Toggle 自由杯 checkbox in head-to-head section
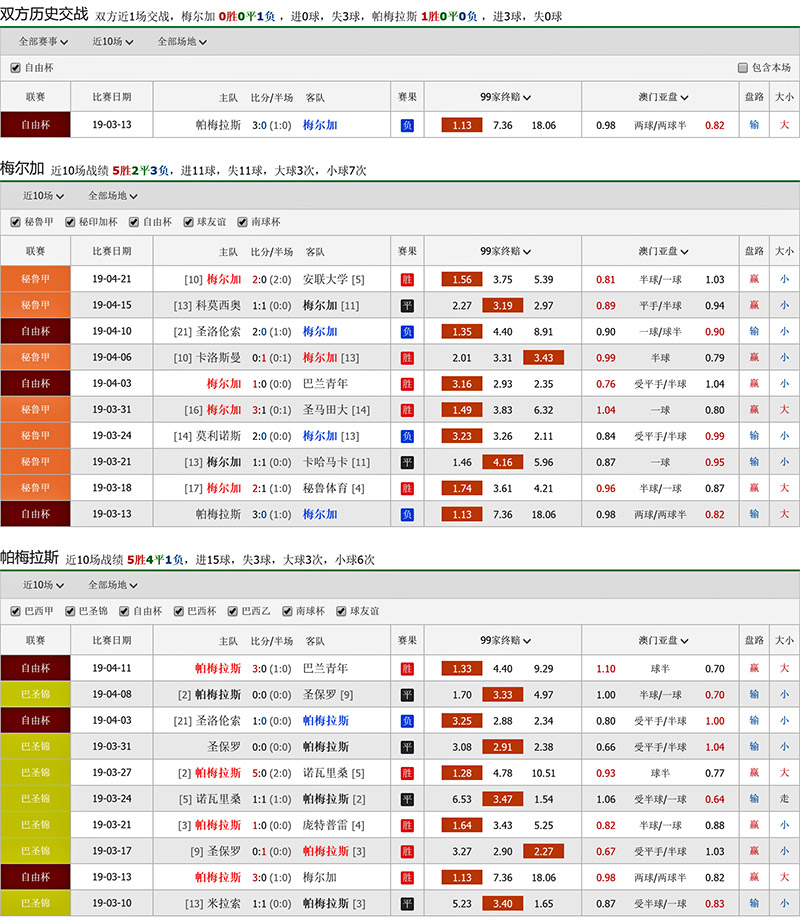Image resolution: width=800 pixels, height=922 pixels. (15, 68)
